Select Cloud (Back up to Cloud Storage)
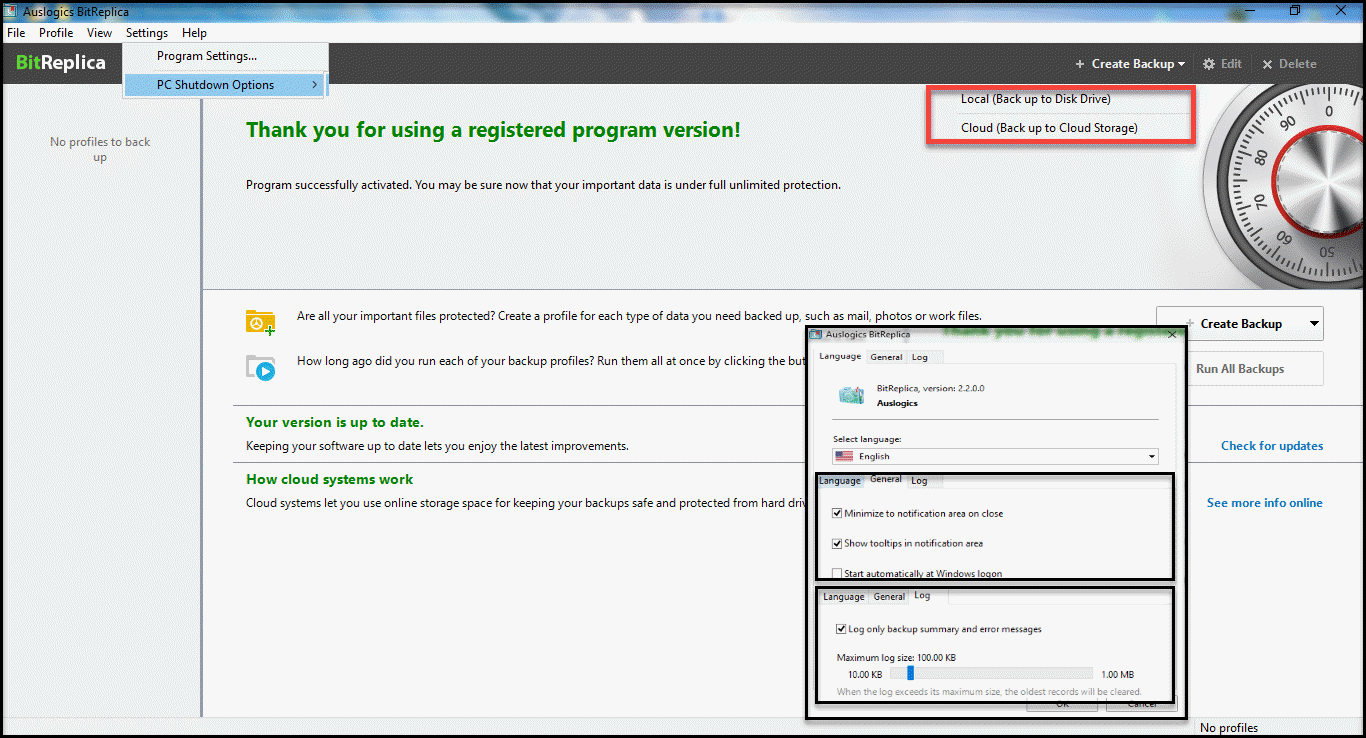1366x738 pixels. (x=1049, y=128)
